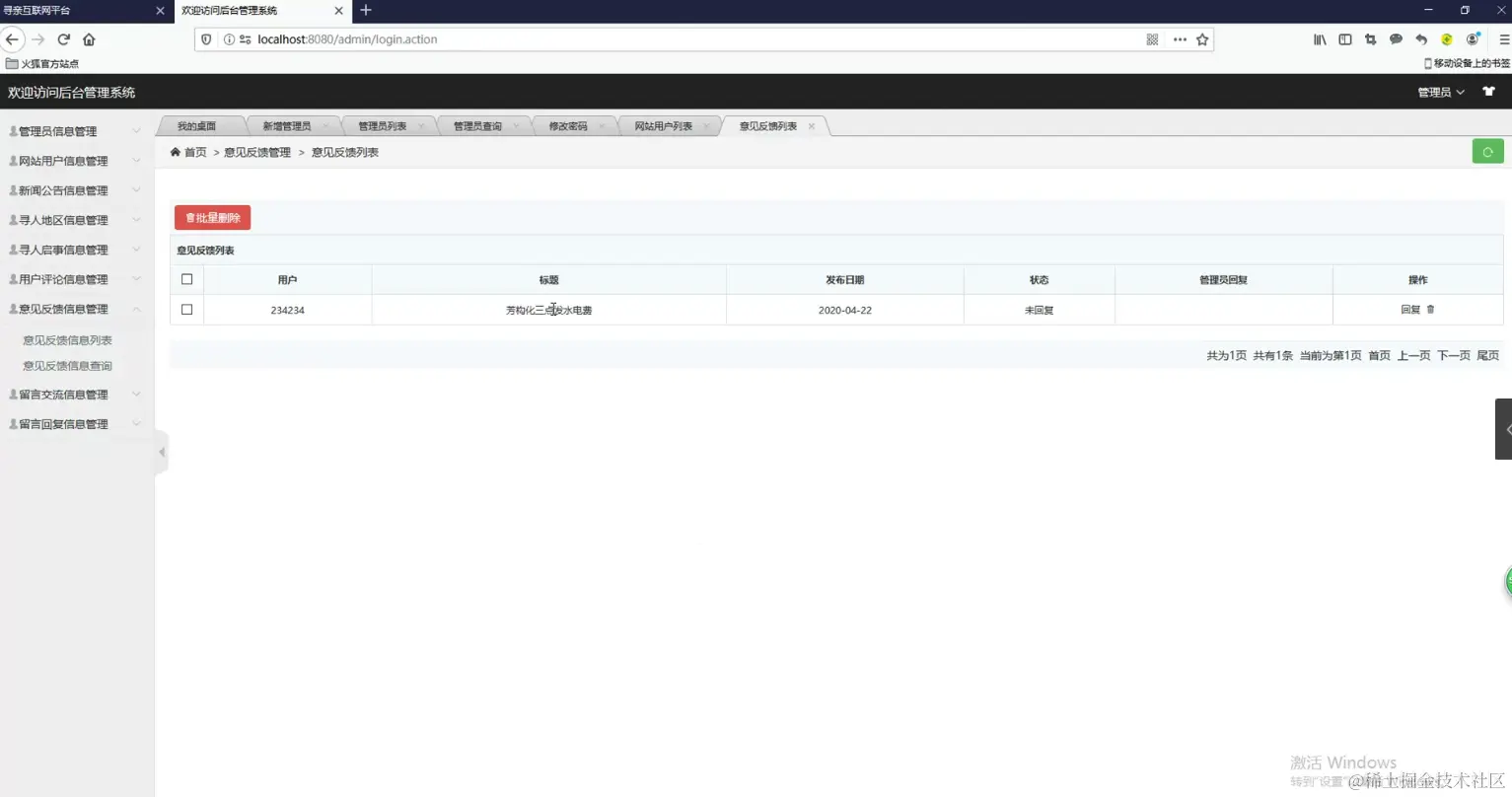Switch to the 修改密码 tab
The image size is (1512, 797).
point(568,126)
